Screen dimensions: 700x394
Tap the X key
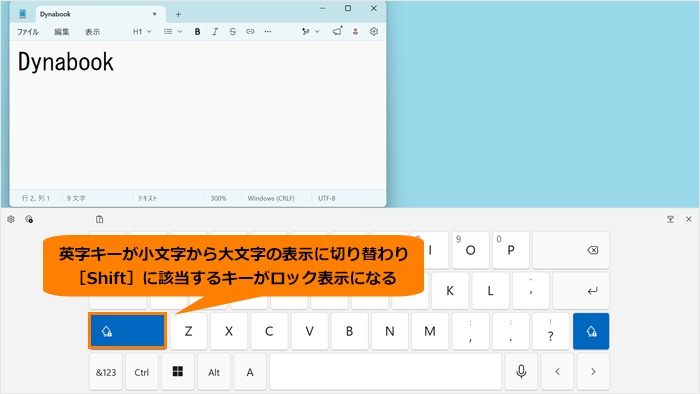point(229,331)
